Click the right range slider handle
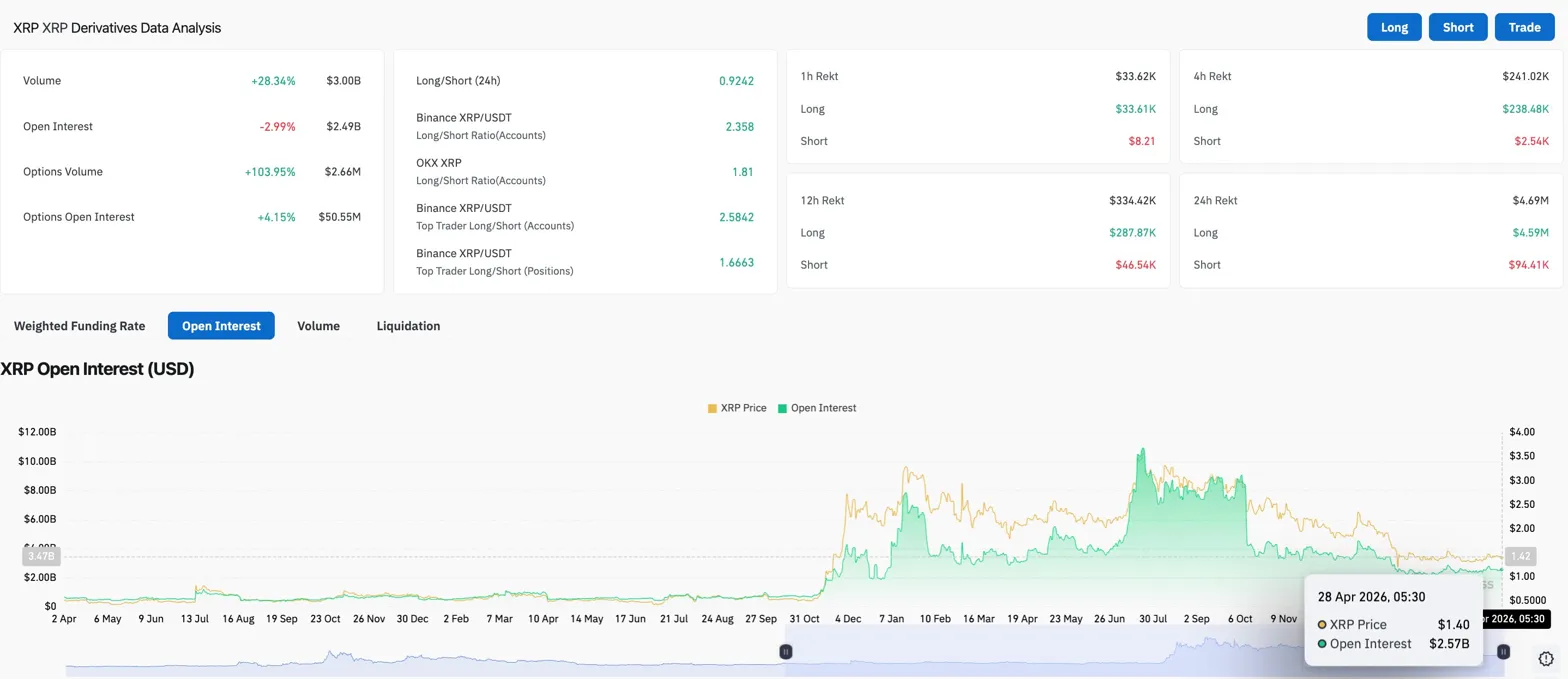The height and width of the screenshot is (679, 1568). click(x=1503, y=652)
